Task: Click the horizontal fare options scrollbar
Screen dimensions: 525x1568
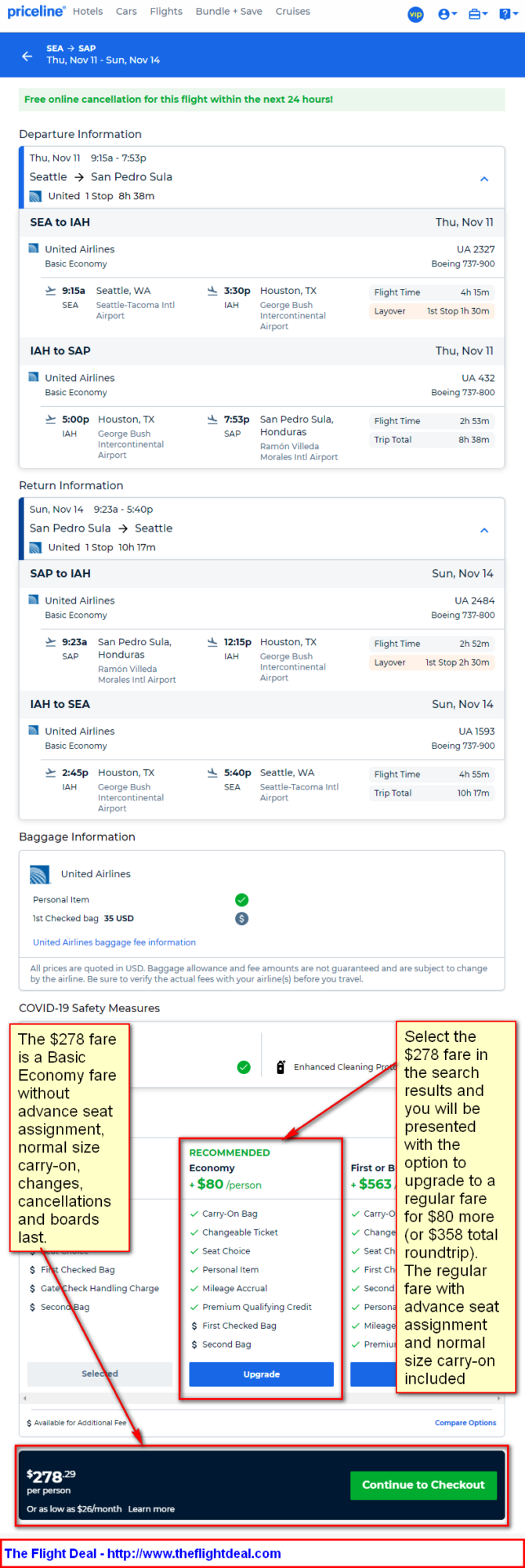Action: [262, 1398]
